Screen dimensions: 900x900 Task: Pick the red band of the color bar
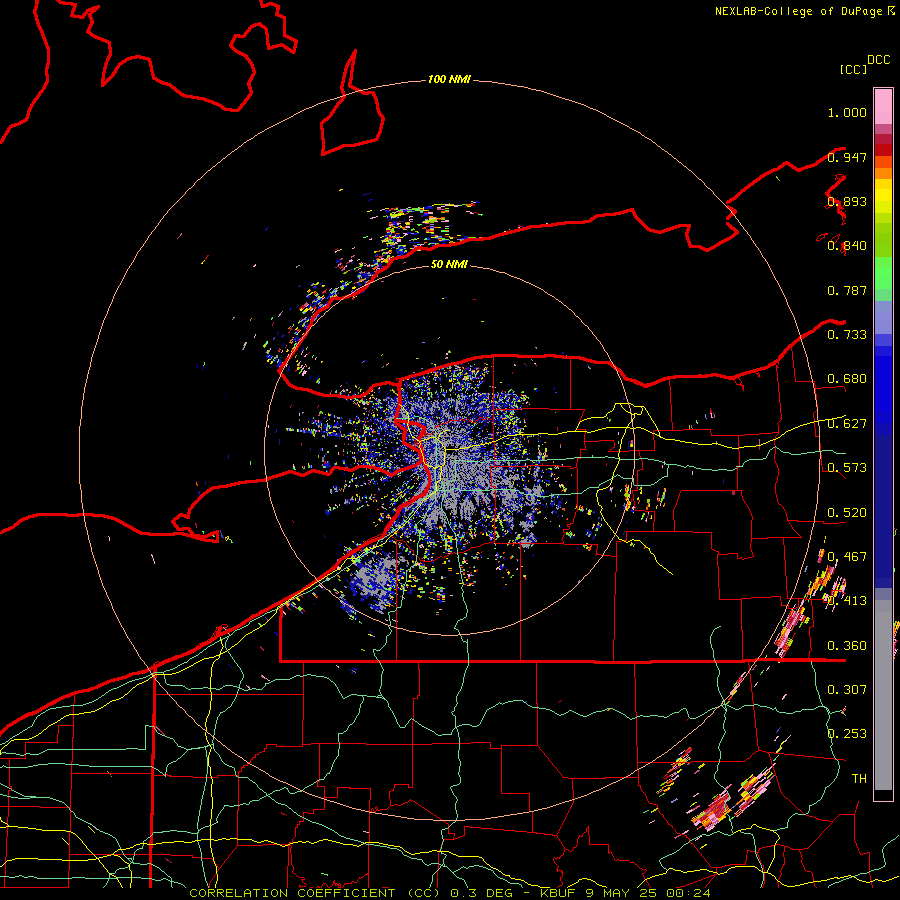883,149
